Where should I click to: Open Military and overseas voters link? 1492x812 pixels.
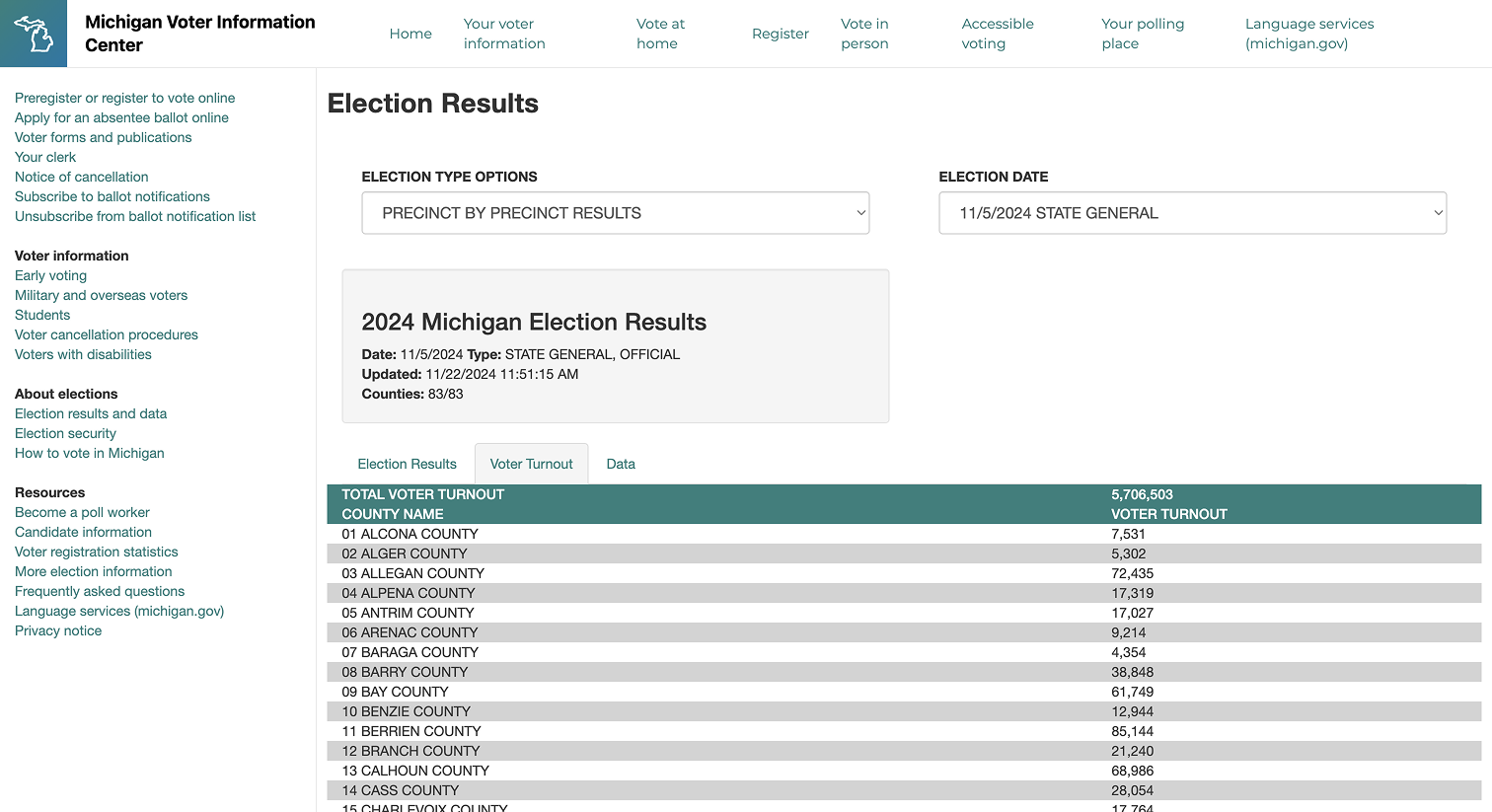[x=101, y=295]
